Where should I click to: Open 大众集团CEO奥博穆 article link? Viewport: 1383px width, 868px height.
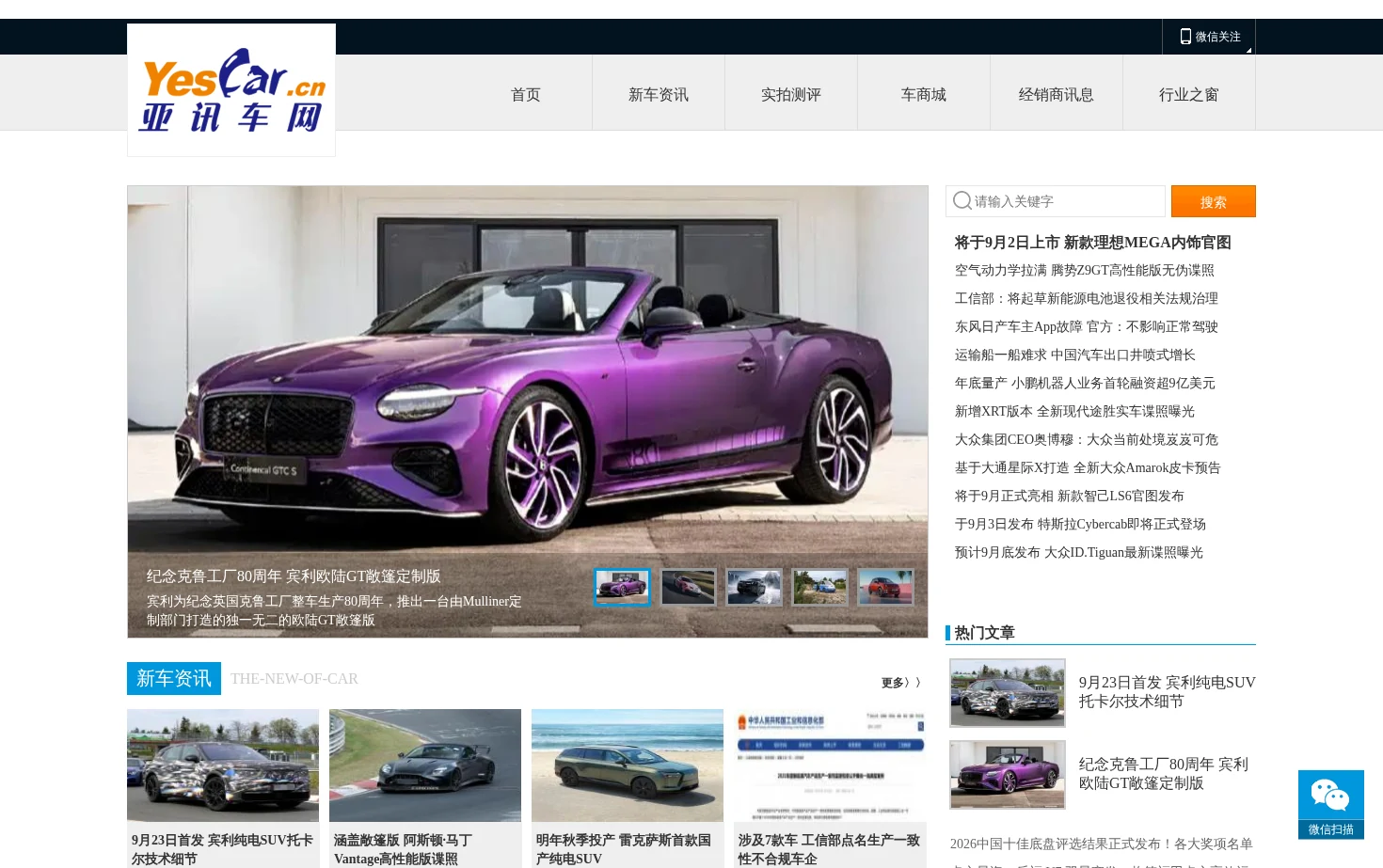tap(1087, 439)
